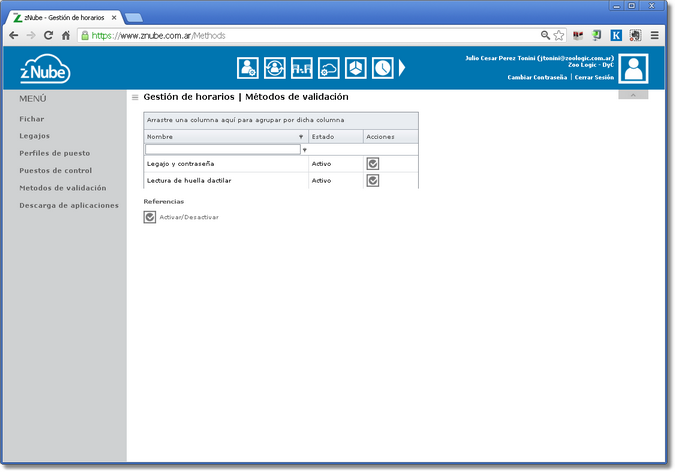This screenshot has height=472, width=675.
Task: Click the zNube logo
Action: pos(46,70)
